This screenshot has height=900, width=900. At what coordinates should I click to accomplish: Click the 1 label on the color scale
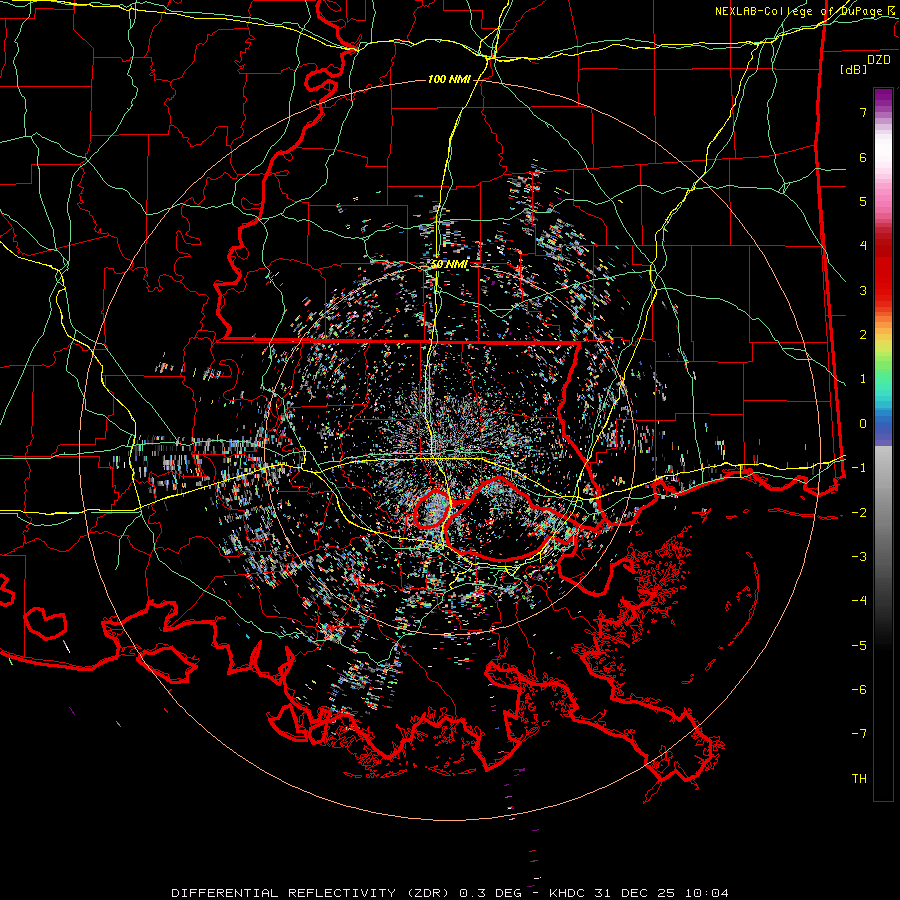click(x=863, y=379)
